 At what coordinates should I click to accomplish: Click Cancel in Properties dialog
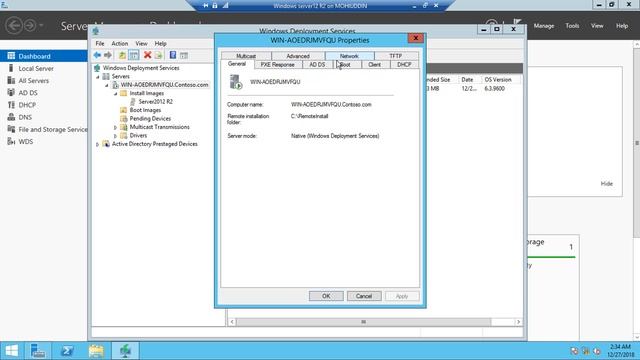tap(364, 296)
